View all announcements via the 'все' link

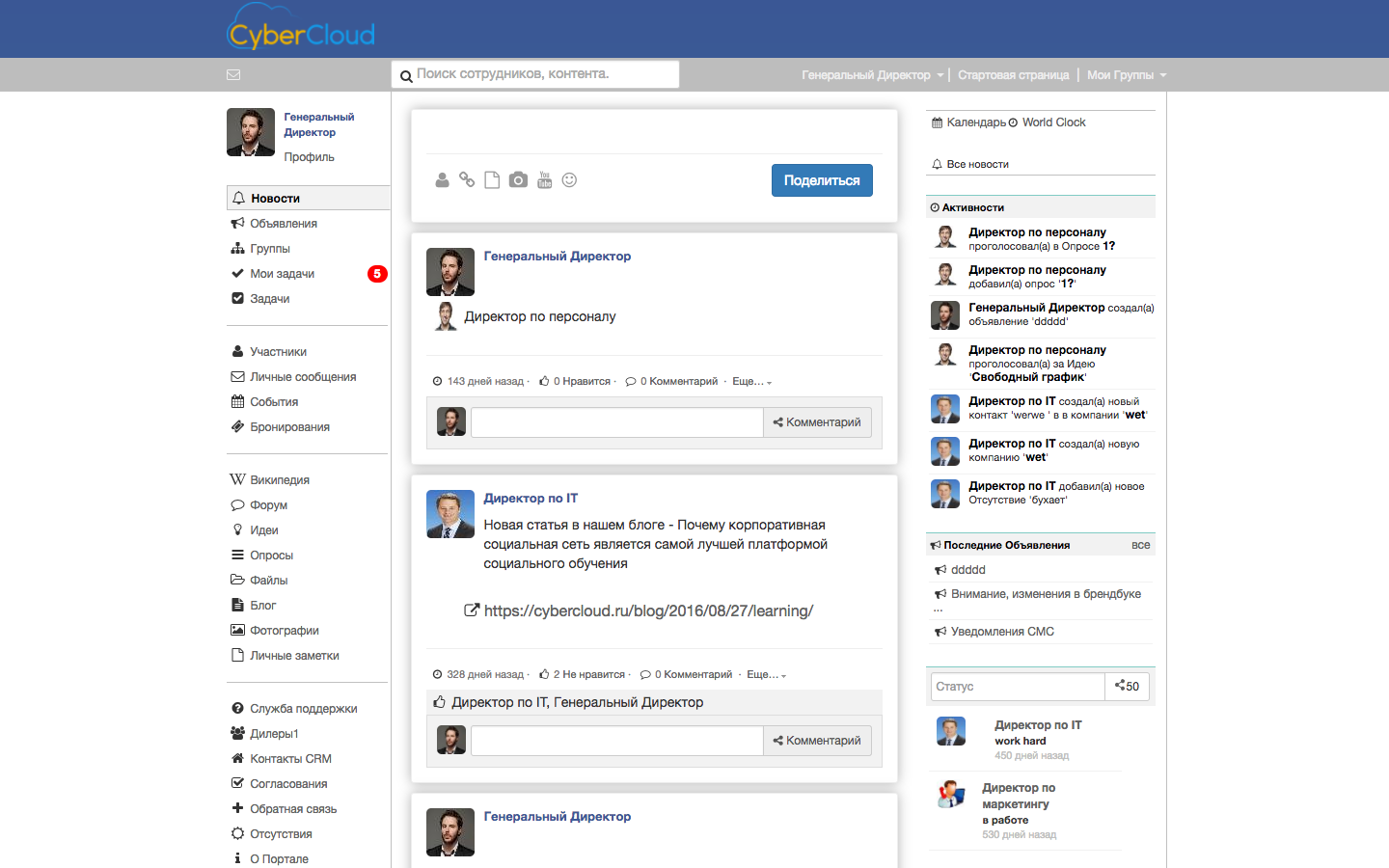pyautogui.click(x=1141, y=545)
